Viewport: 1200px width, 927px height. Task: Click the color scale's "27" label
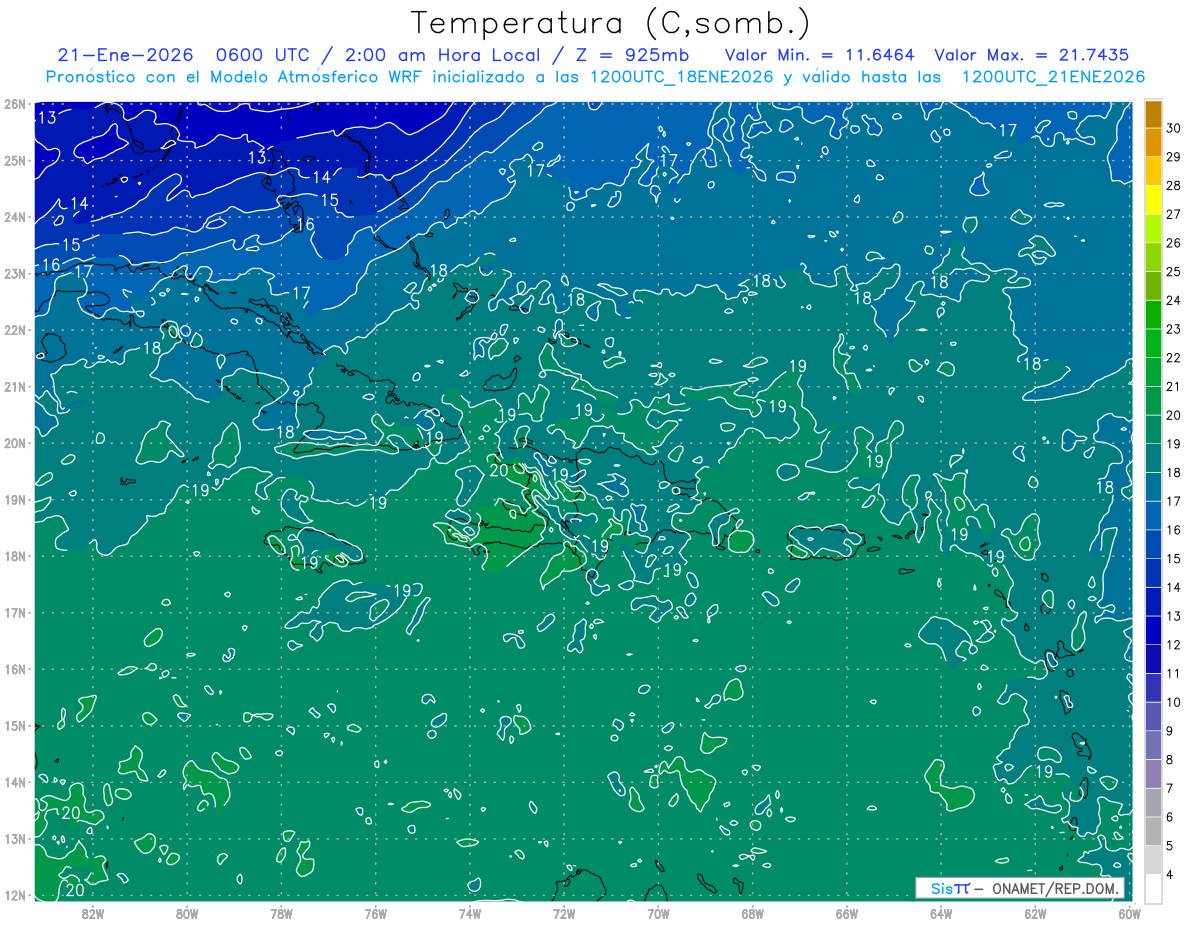[x=1174, y=214]
